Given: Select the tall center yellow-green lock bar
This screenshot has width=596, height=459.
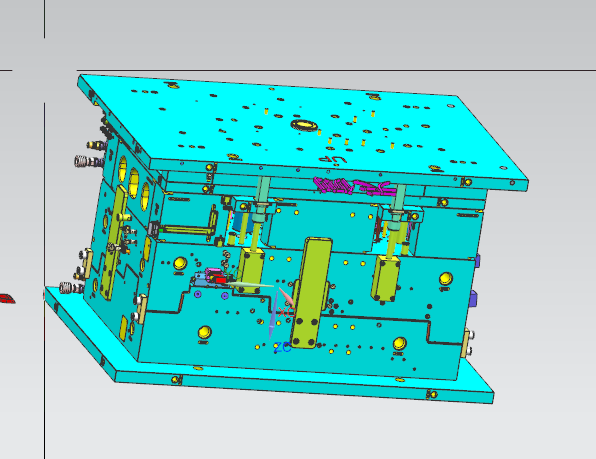Looking at the screenshot, I should [x=312, y=293].
